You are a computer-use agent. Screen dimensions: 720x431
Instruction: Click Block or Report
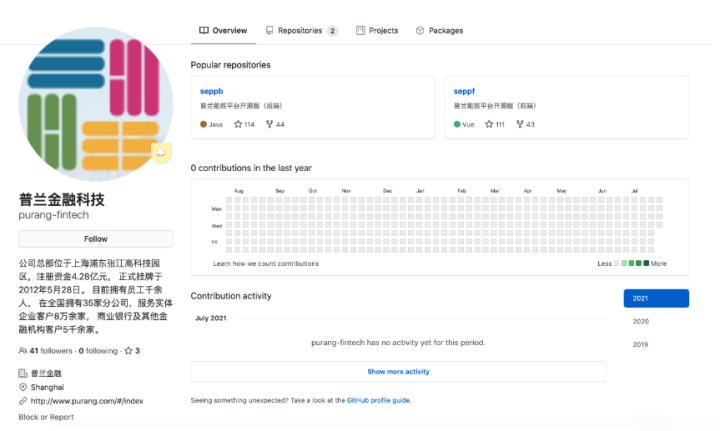tap(46, 417)
